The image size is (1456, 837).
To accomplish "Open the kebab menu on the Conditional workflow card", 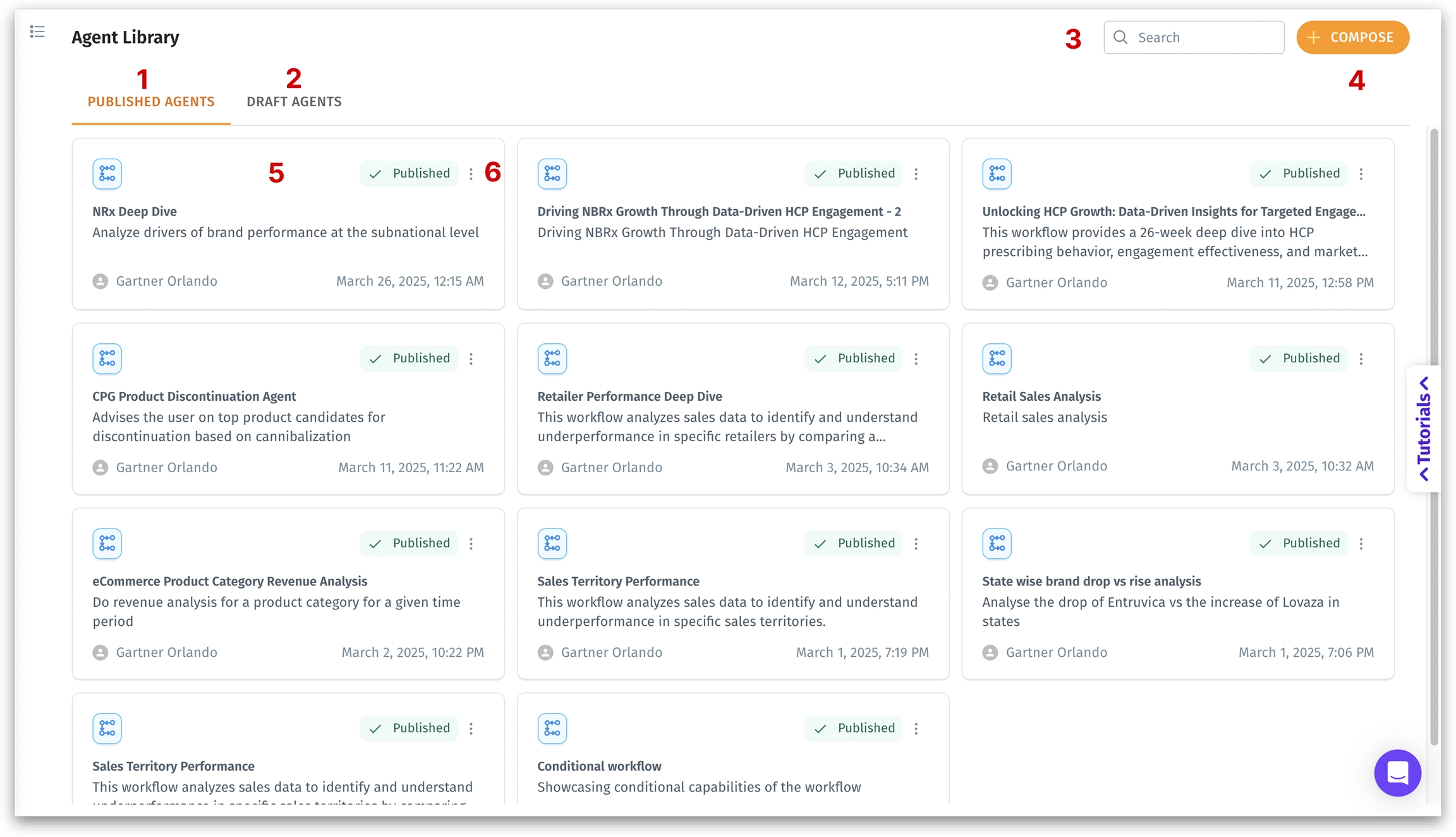I will click(916, 728).
